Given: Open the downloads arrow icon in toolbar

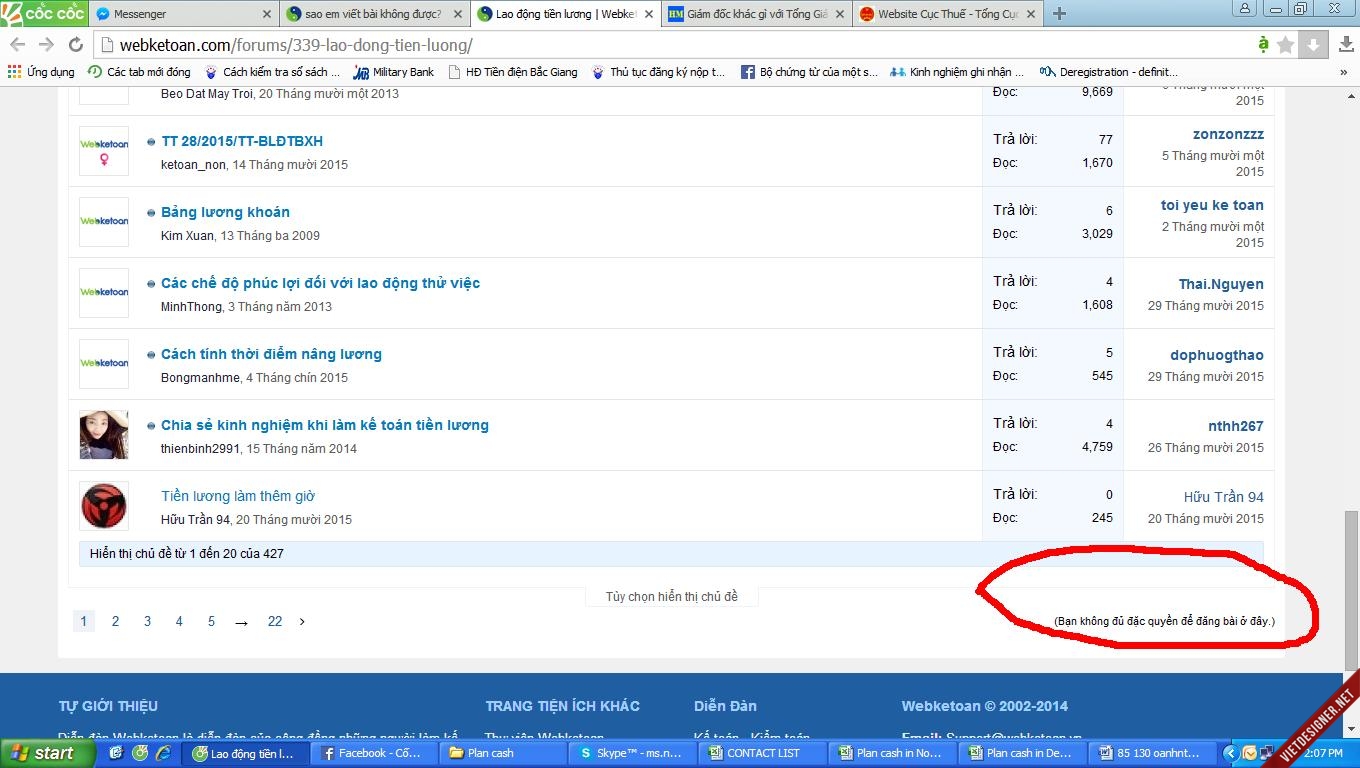Looking at the screenshot, I should 1314,45.
